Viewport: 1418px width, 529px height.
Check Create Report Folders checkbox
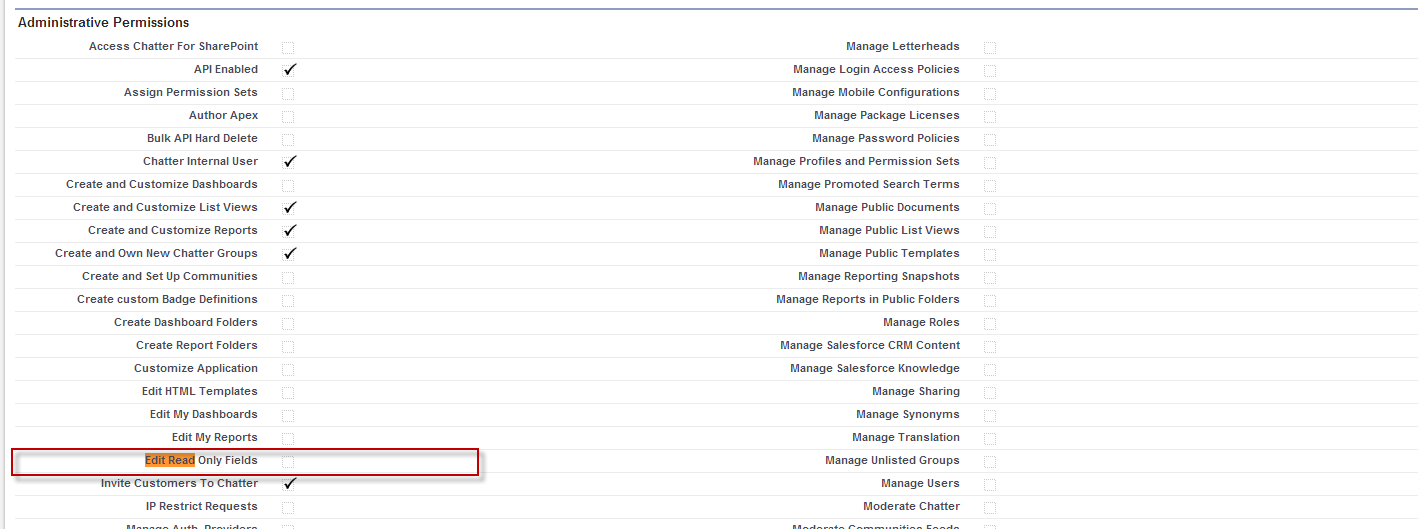pyautogui.click(x=288, y=346)
